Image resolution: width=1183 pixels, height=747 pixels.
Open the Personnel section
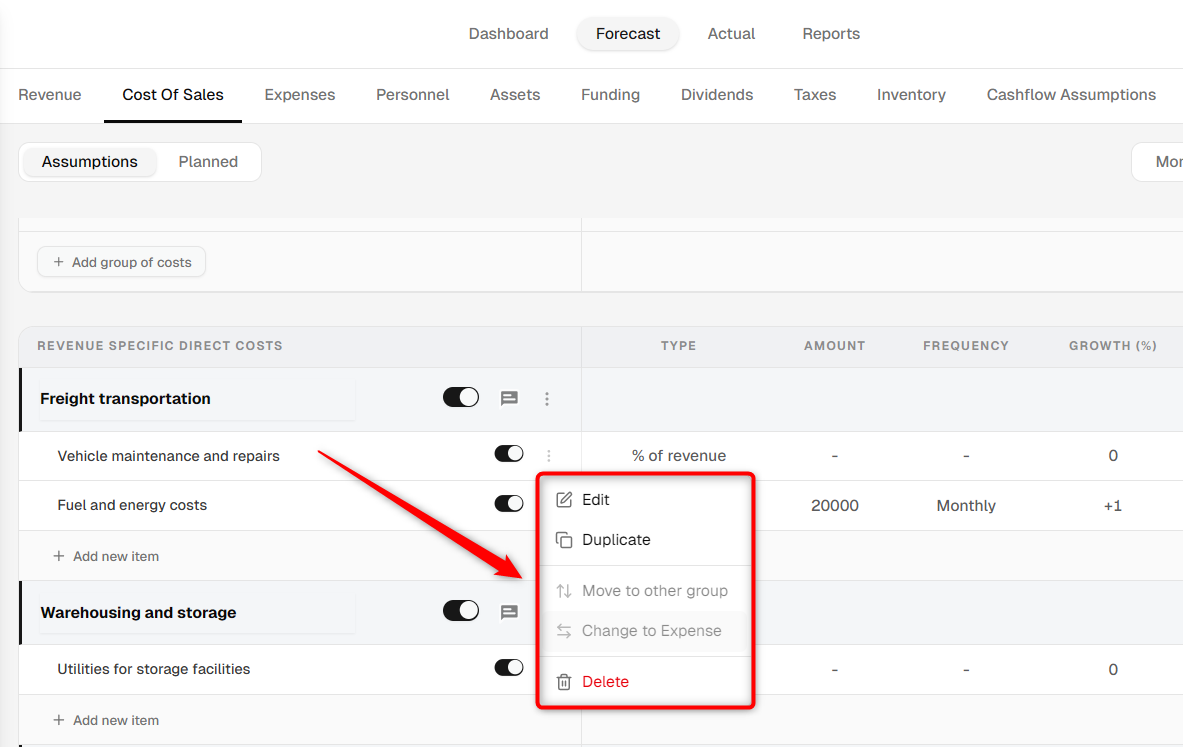pyautogui.click(x=413, y=95)
